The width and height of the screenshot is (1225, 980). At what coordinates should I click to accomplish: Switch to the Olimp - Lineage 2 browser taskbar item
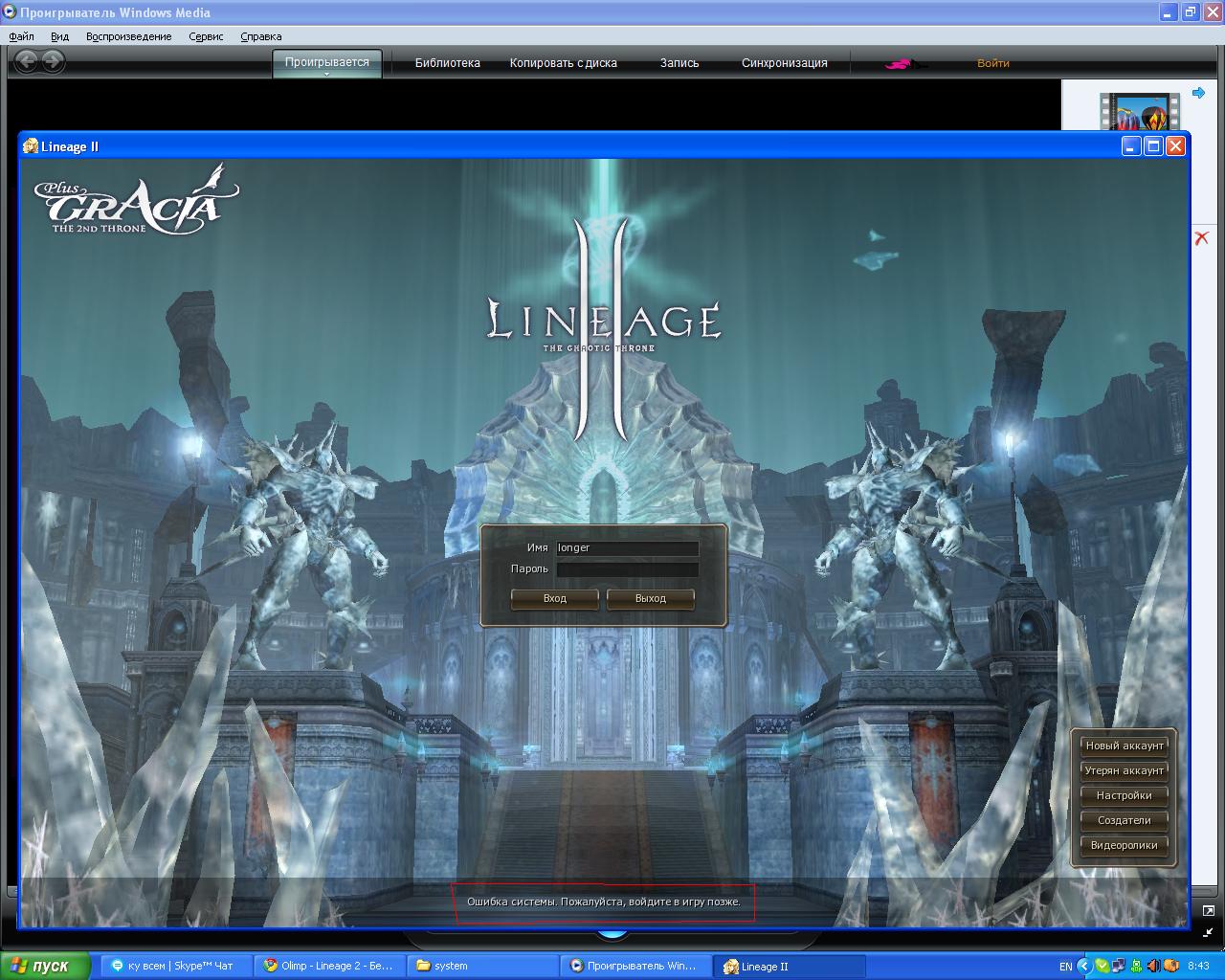[328, 966]
